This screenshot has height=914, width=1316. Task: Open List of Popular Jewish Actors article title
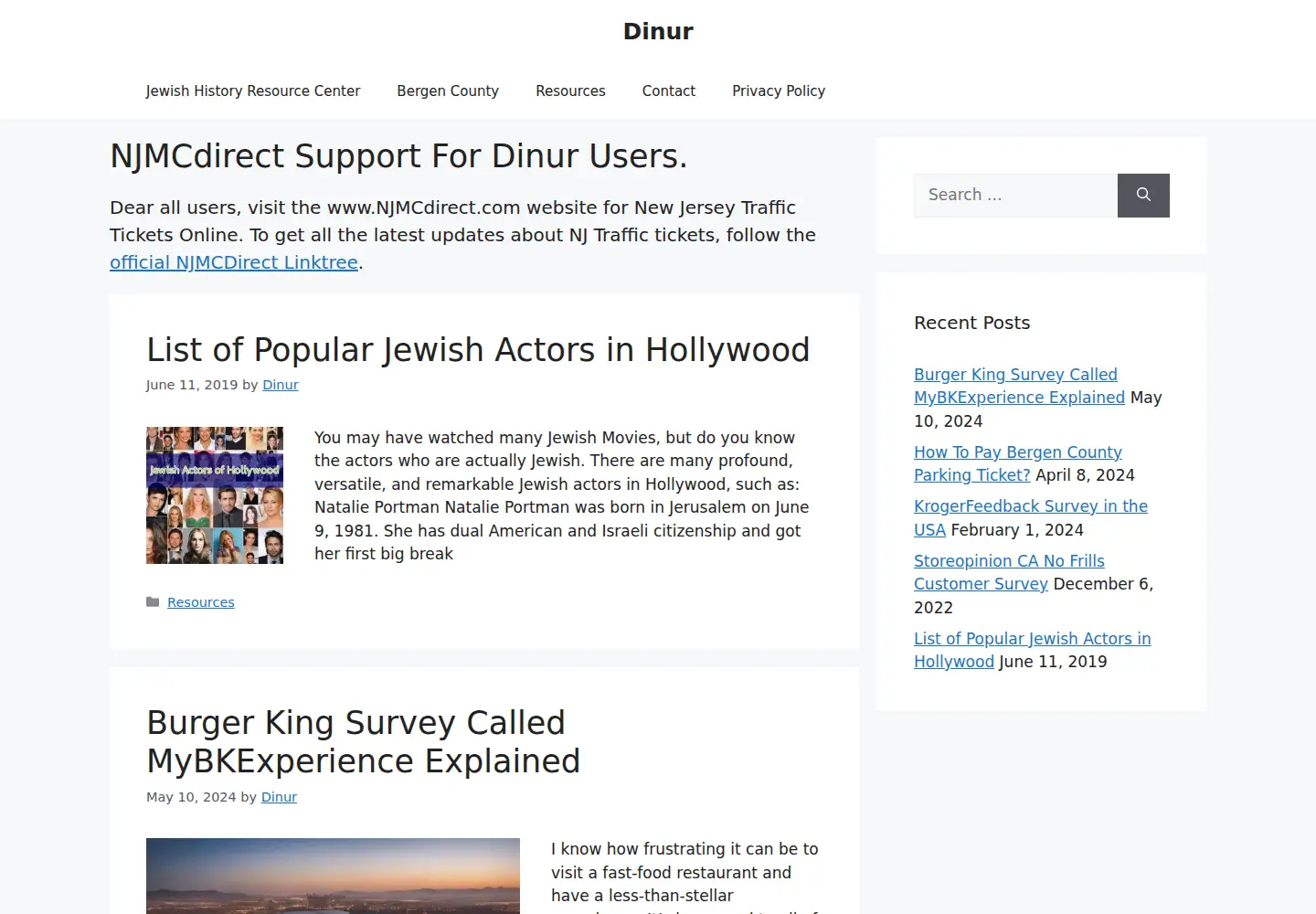[x=478, y=350]
